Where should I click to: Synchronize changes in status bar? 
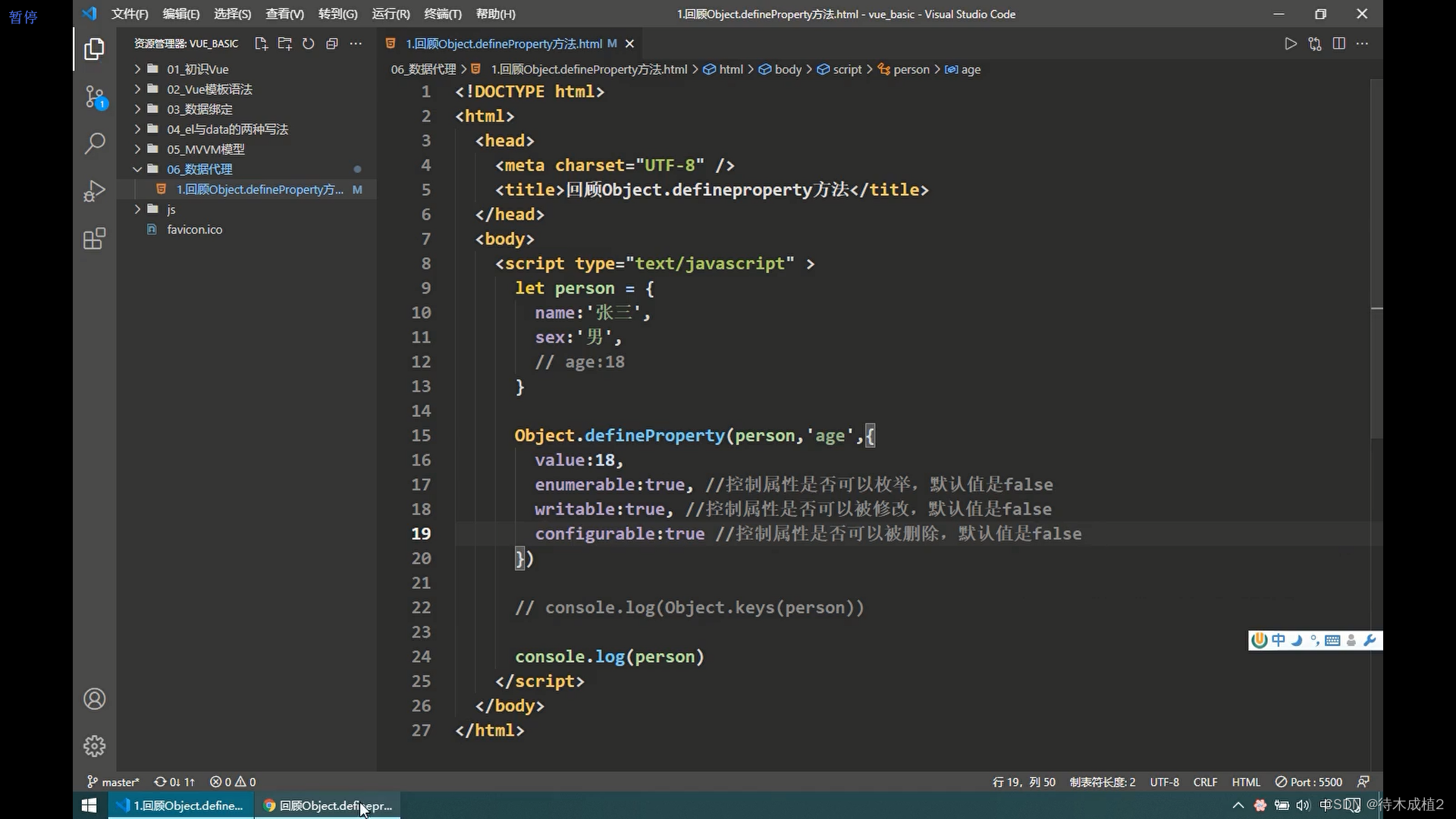click(174, 782)
